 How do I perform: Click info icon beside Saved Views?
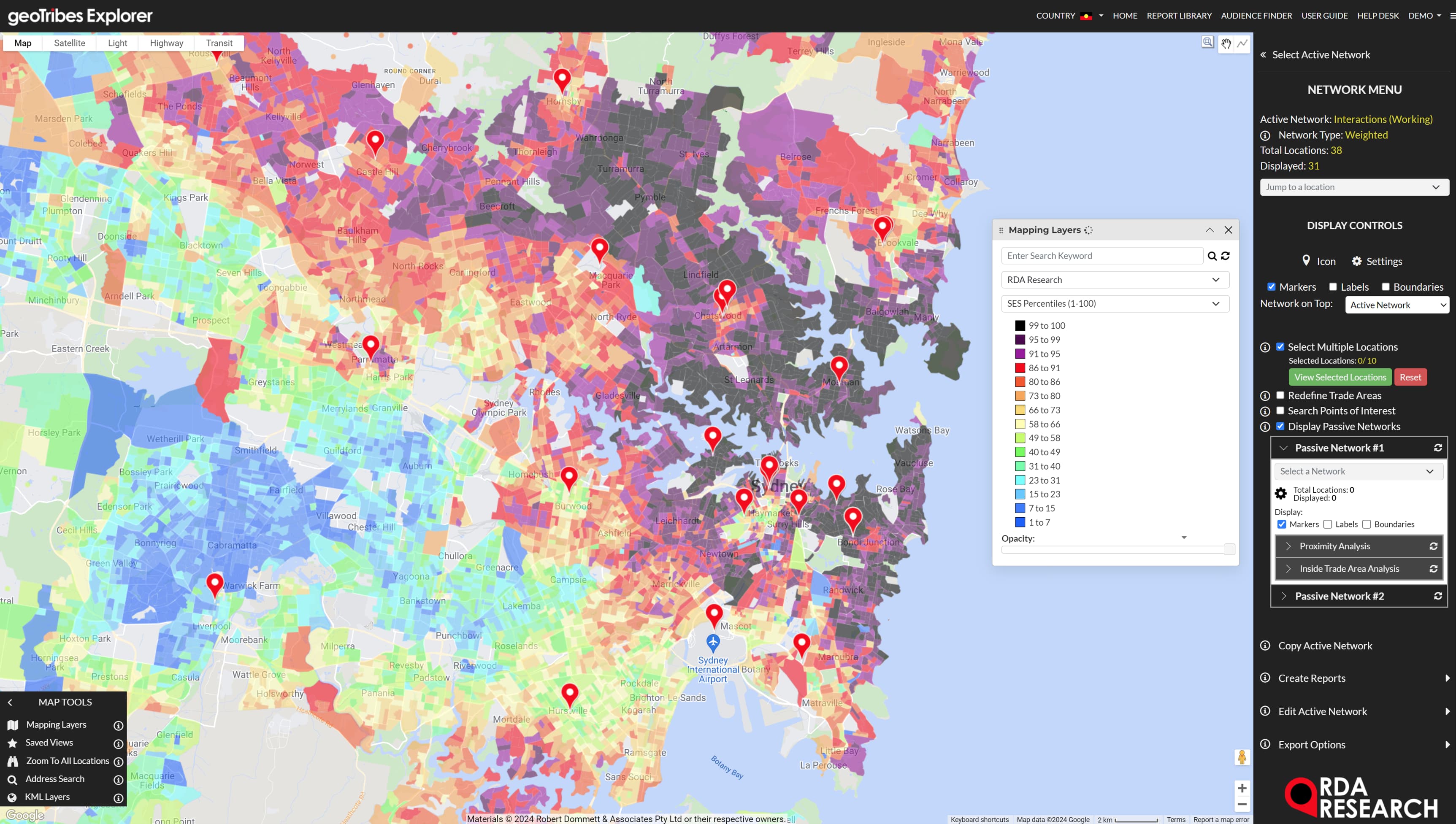[x=118, y=744]
